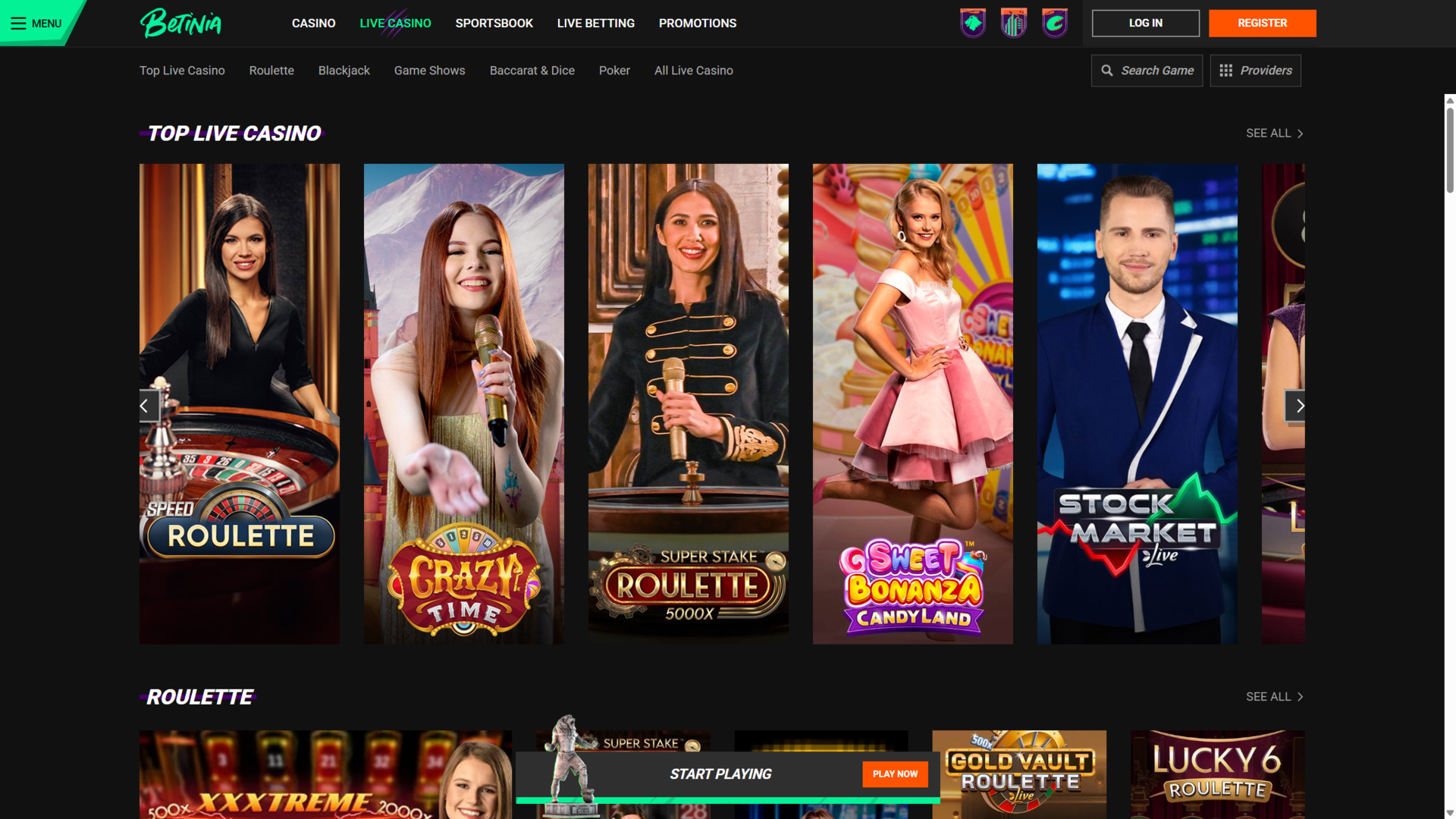Screen dimensions: 1456x819
Task: Advance the carousel with the right arrow
Action: 1300,406
